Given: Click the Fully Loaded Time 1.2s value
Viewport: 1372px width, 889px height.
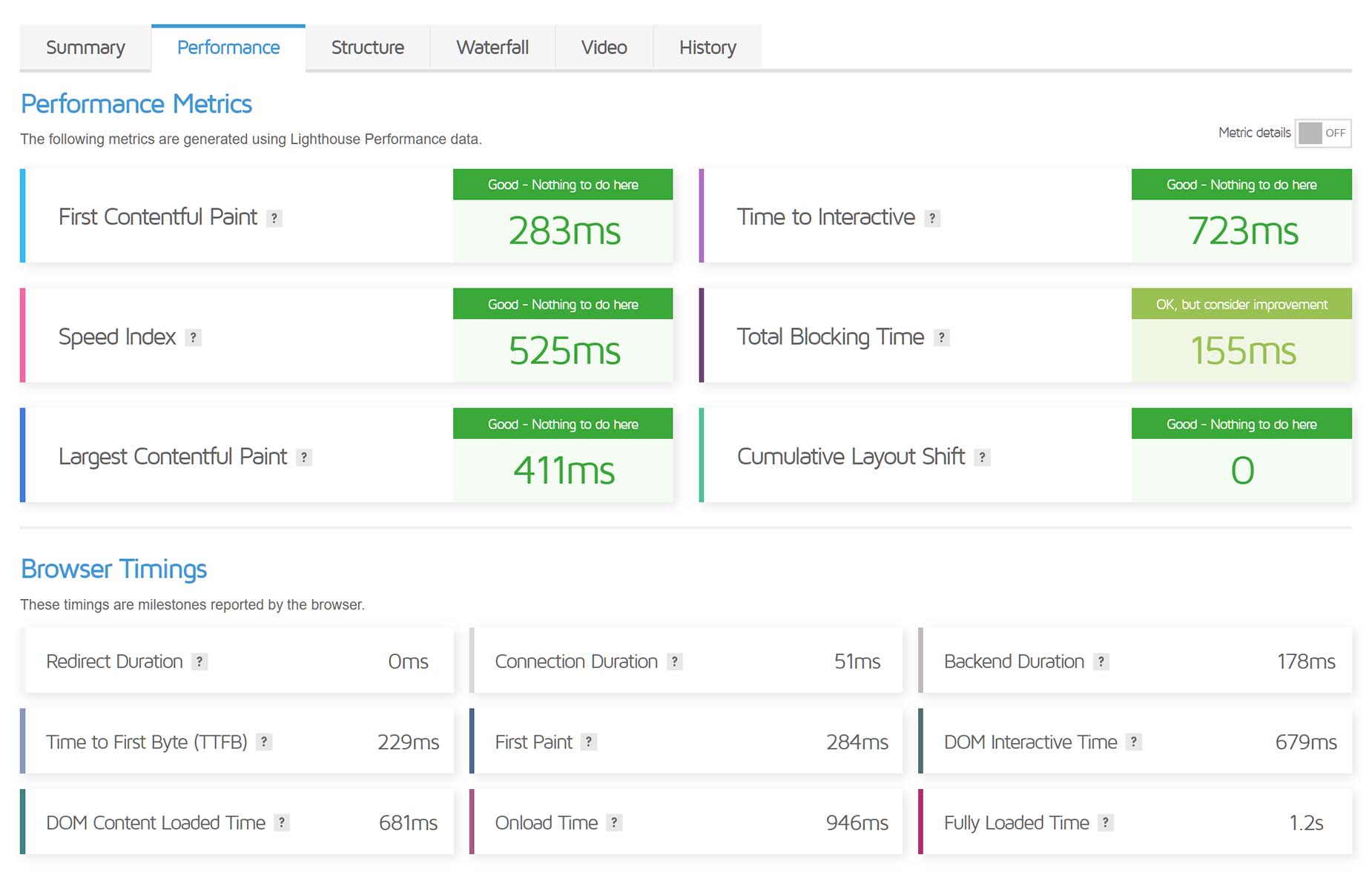Looking at the screenshot, I should tap(1306, 822).
